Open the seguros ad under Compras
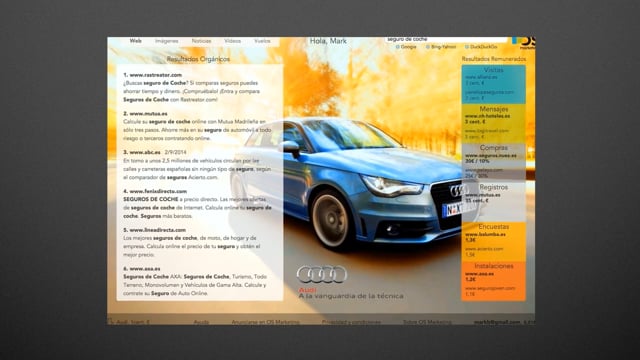The width and height of the screenshot is (640, 360). [491, 156]
